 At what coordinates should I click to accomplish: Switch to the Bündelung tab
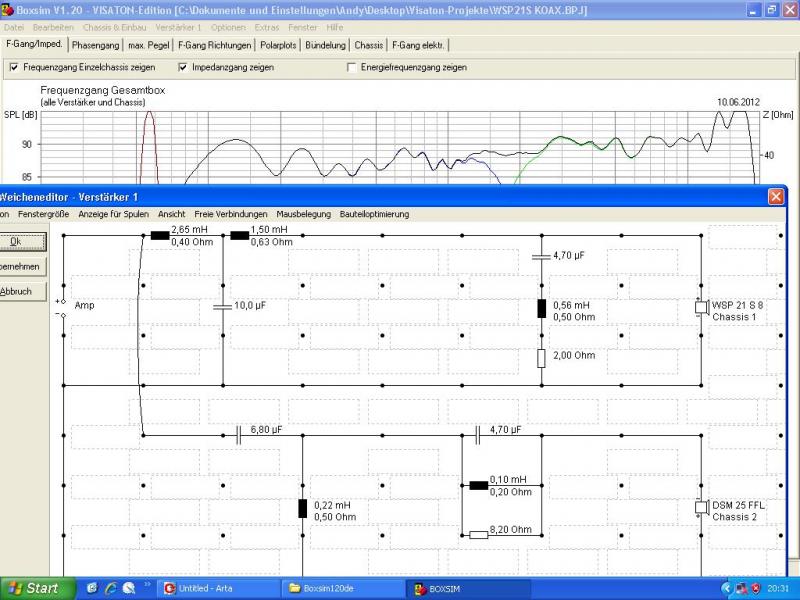[326, 45]
